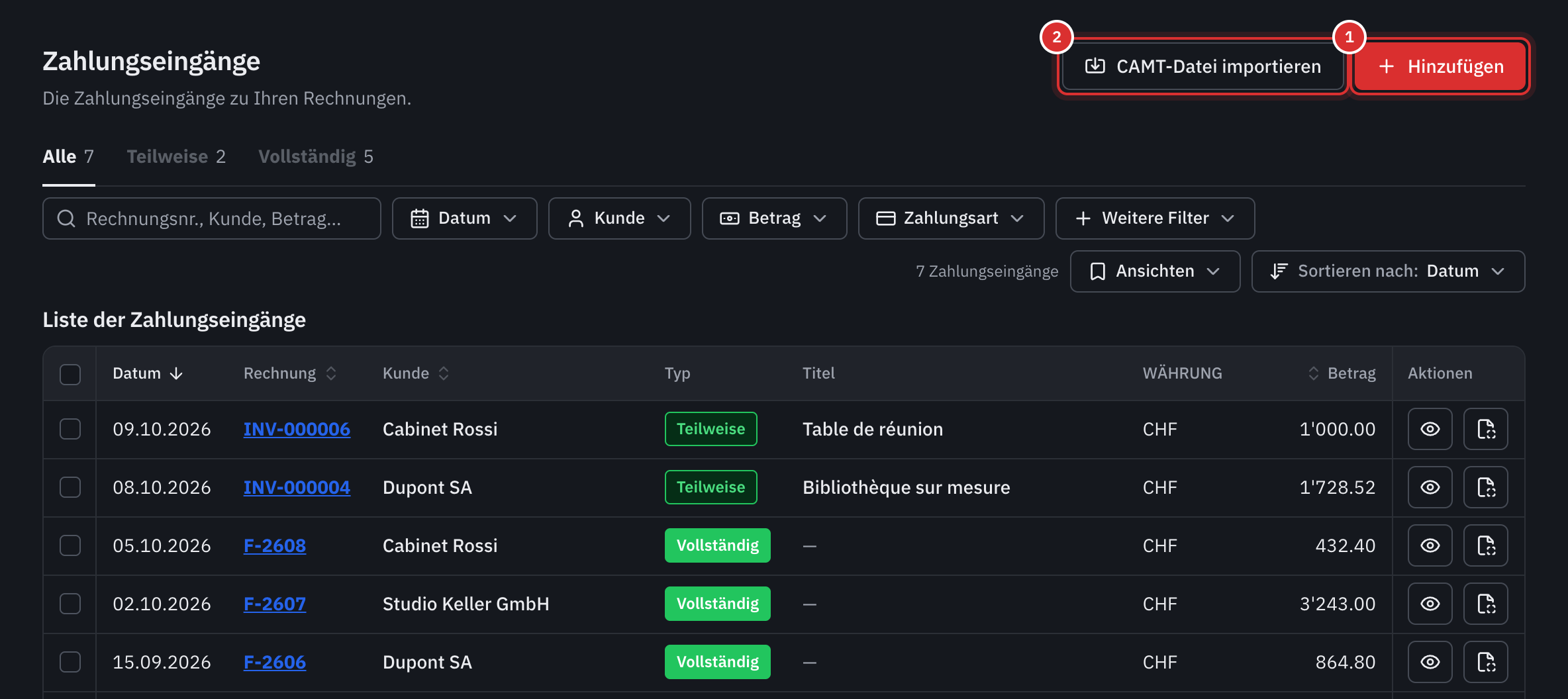Change Sortieren nach Datum option
Screen dimensions: 1568x699
(x=1388, y=271)
